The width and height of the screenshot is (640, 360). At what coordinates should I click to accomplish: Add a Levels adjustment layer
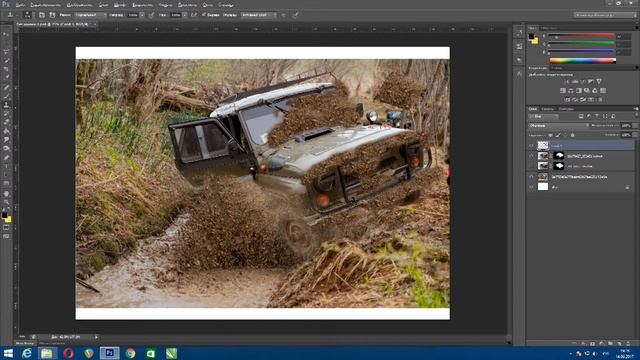[x=575, y=82]
